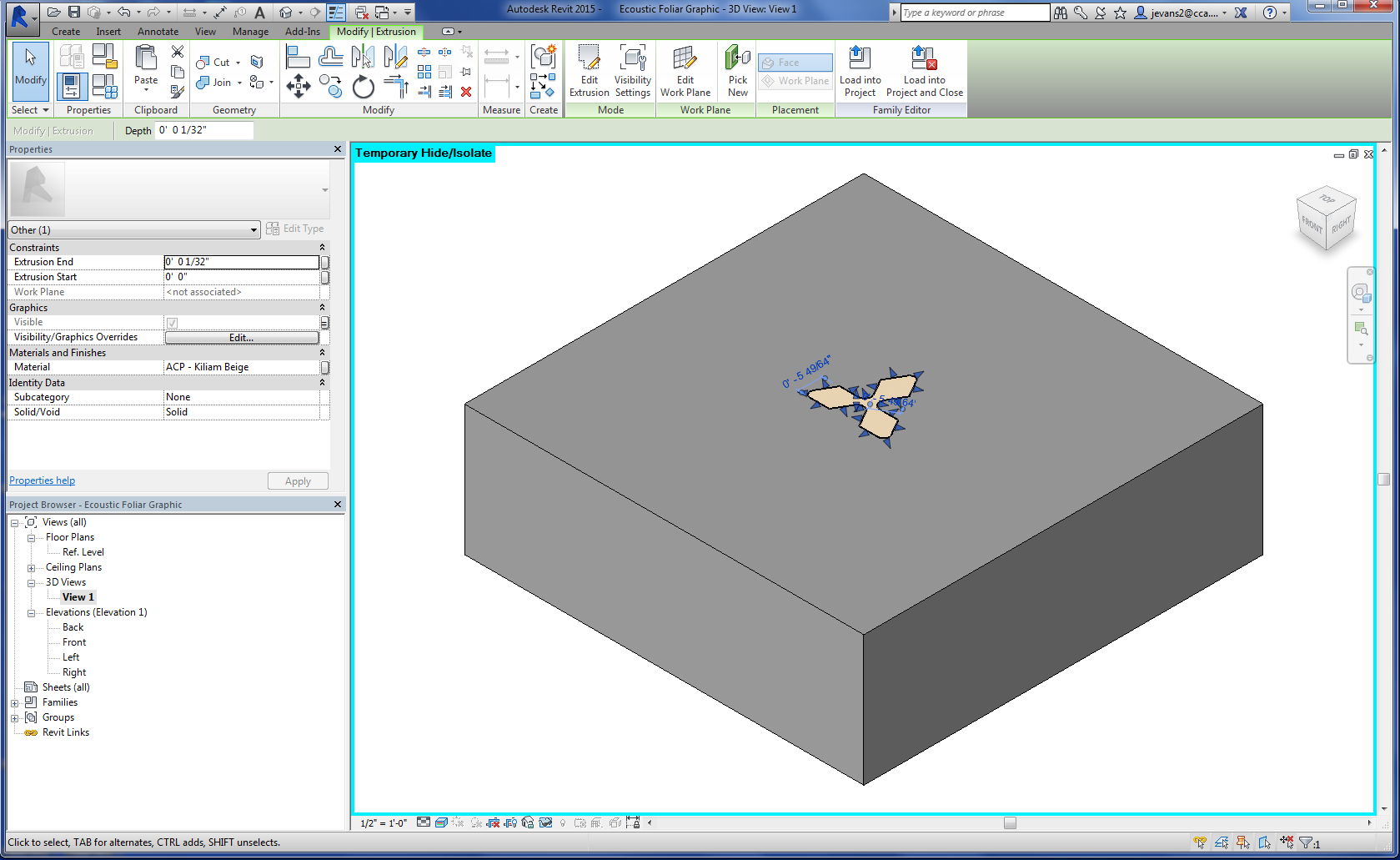Open the Manage ribbon tab
The image size is (1400, 860).
click(x=250, y=31)
